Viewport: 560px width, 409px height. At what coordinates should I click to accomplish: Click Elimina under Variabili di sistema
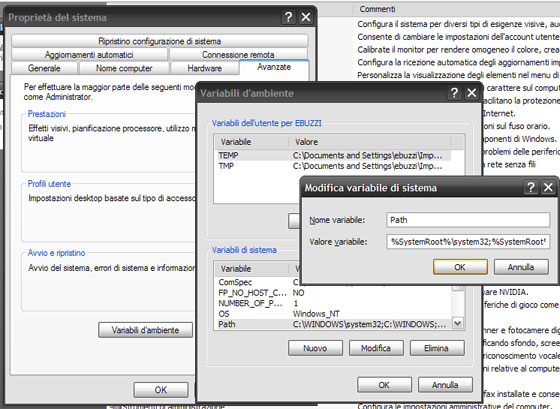(x=437, y=348)
